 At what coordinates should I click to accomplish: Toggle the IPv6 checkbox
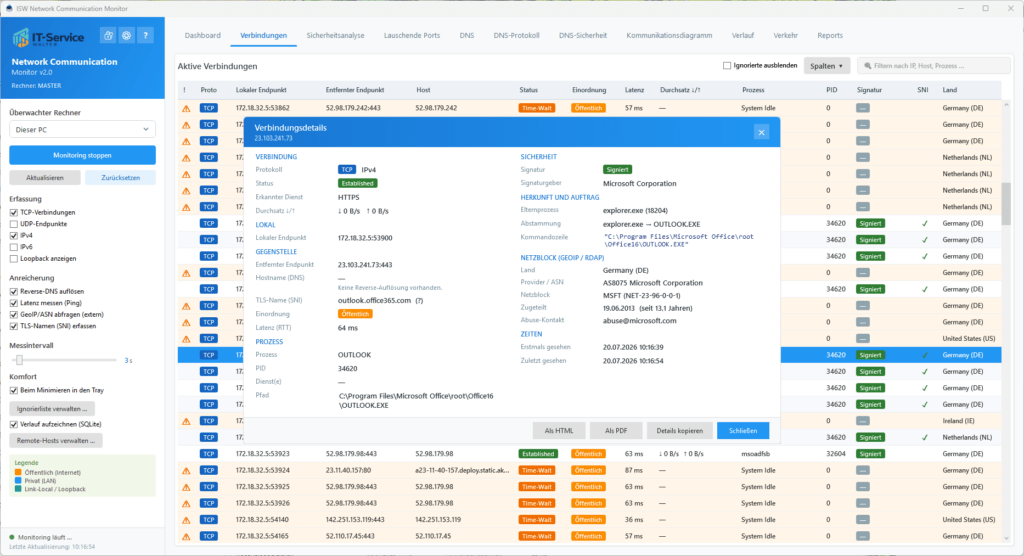click(14, 247)
